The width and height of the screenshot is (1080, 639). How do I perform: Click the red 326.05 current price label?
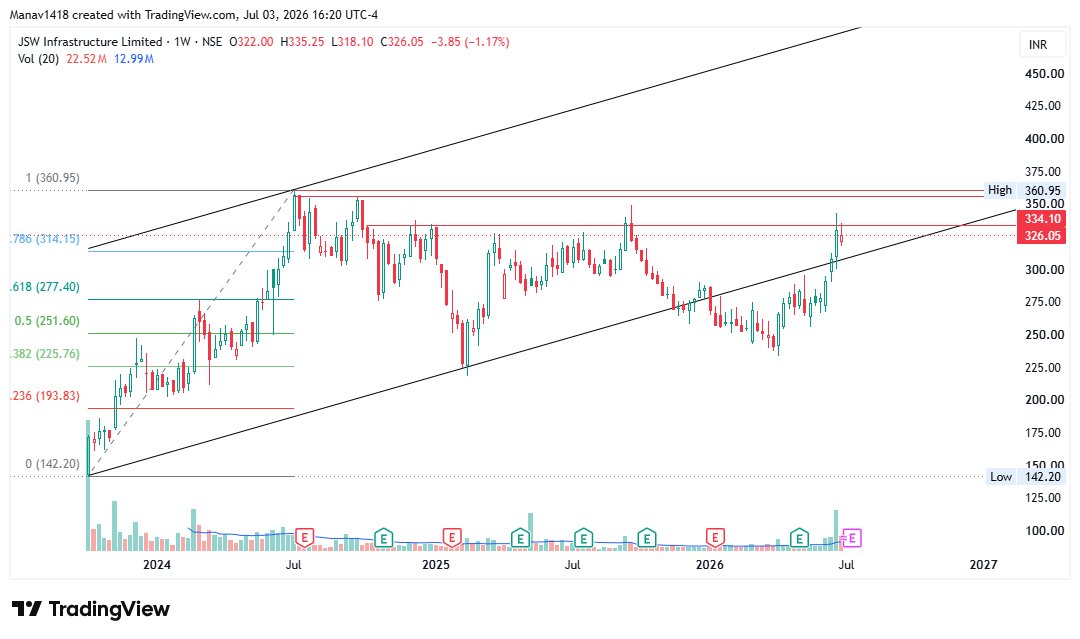point(1041,235)
